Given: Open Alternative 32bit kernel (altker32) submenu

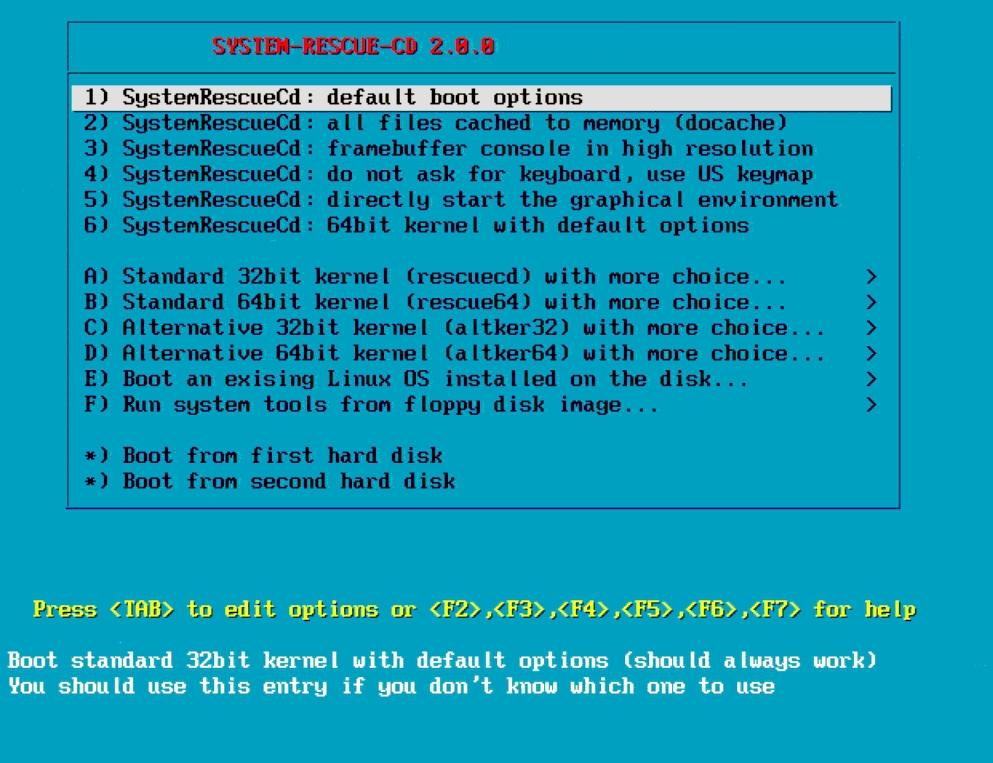Looking at the screenshot, I should (x=481, y=328).
